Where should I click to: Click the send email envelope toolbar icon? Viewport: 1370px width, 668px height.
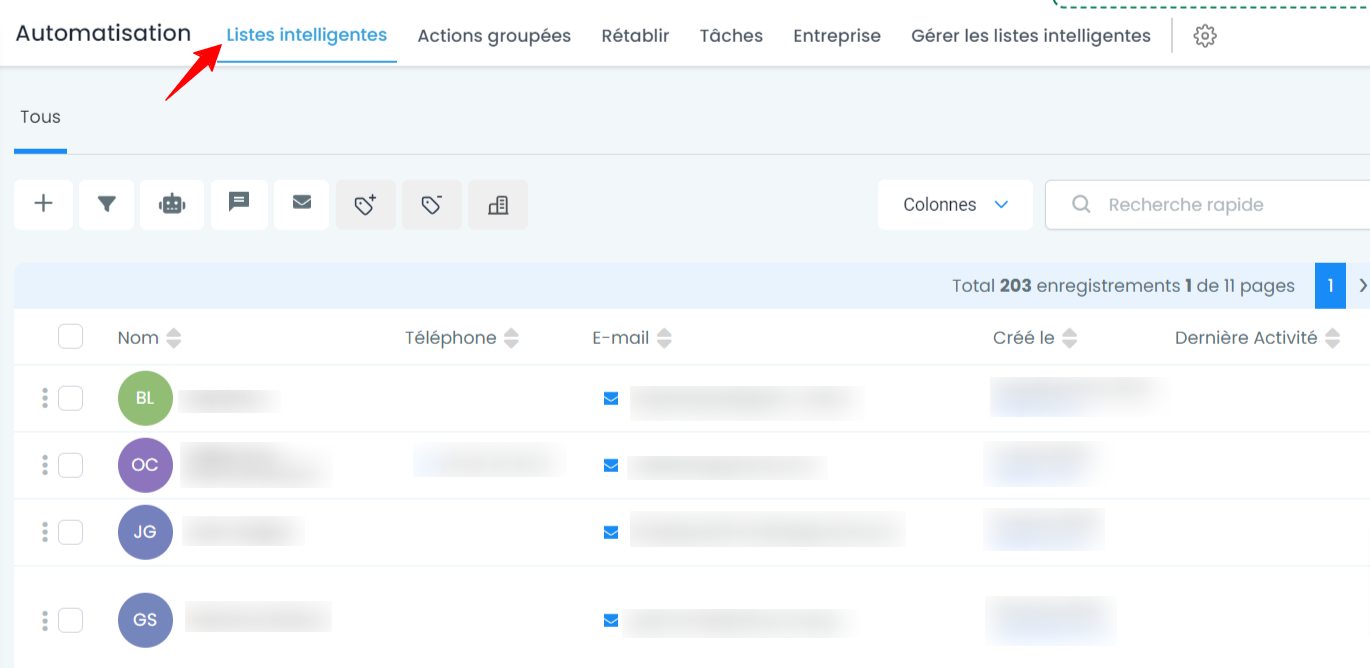302,203
